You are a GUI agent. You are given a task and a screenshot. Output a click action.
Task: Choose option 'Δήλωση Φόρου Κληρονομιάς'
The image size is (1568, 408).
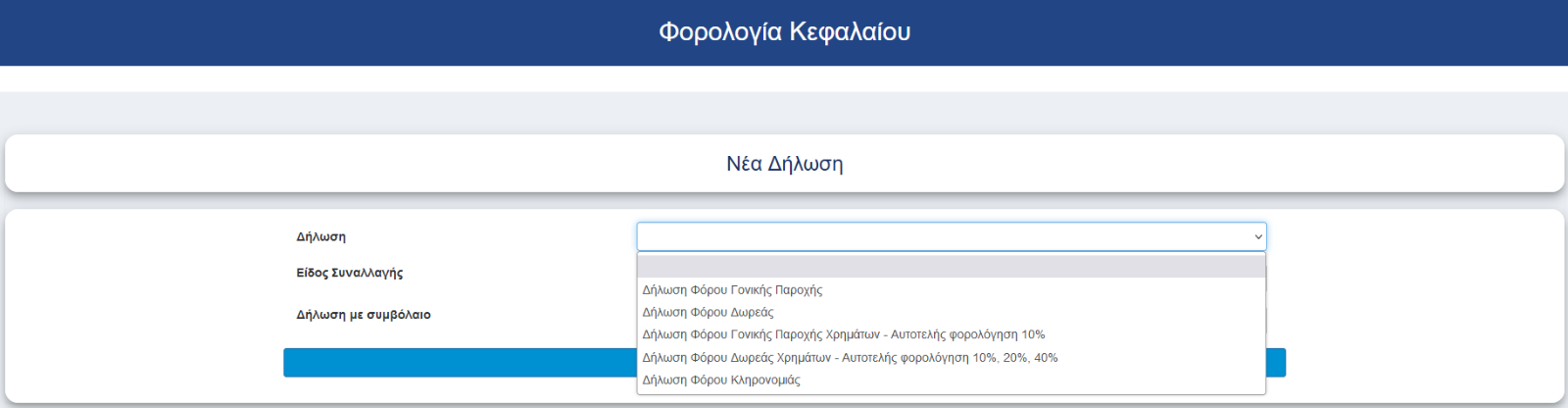(x=952, y=381)
